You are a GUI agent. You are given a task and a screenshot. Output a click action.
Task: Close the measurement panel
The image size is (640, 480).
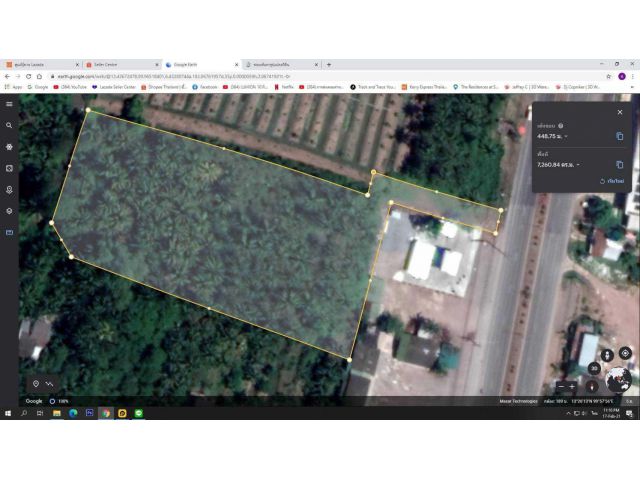620,112
